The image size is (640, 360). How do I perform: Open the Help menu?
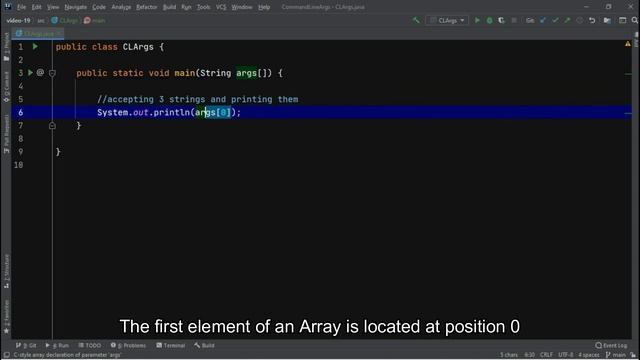pyautogui.click(x=264, y=7)
